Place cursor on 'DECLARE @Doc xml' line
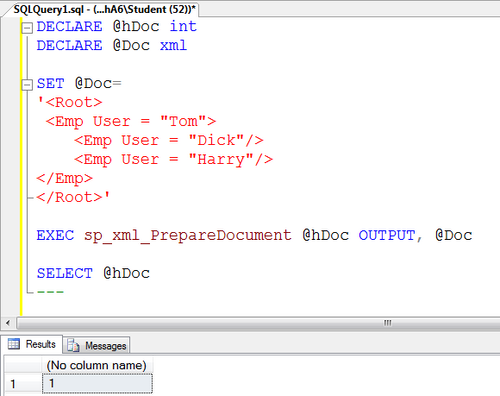This screenshot has width=500, height=396. point(112,46)
